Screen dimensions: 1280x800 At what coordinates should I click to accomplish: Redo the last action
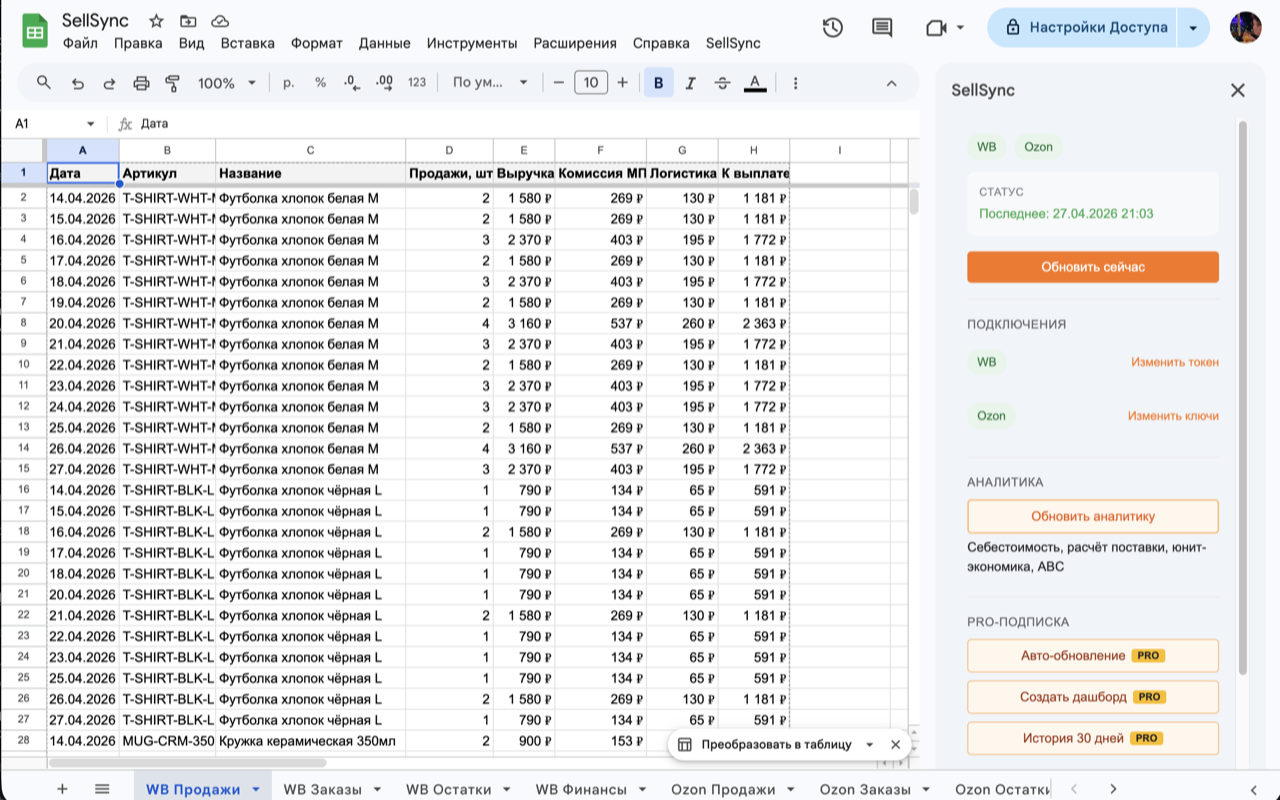tap(109, 83)
